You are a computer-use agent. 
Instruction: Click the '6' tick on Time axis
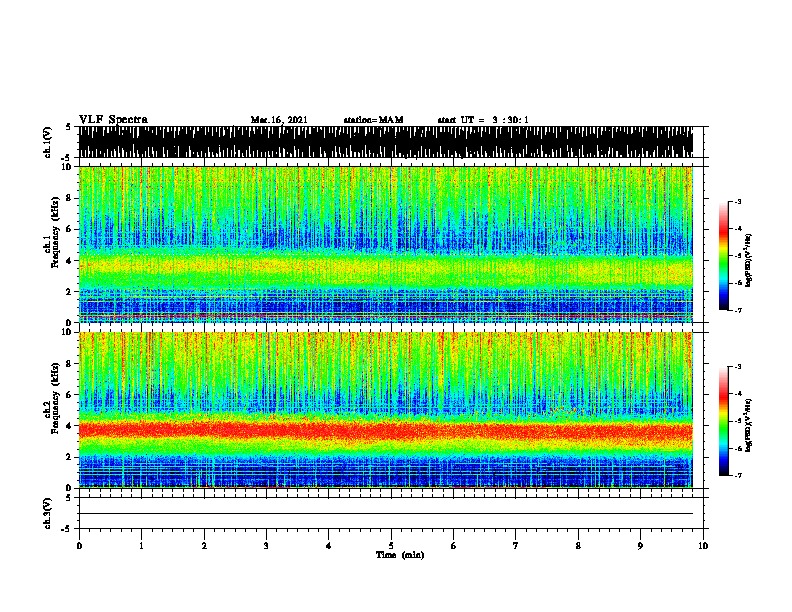(x=453, y=546)
